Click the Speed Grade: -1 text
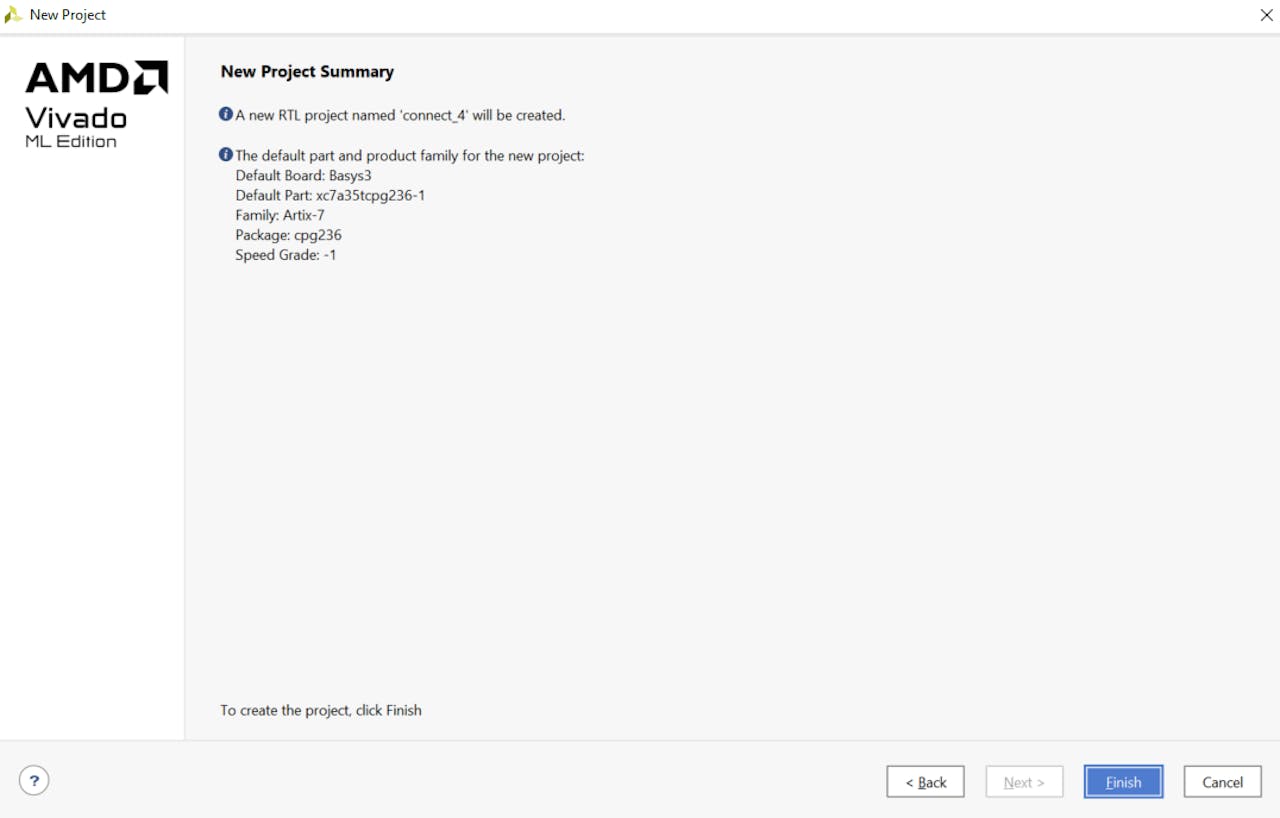Viewport: 1280px width, 818px height. (x=285, y=255)
